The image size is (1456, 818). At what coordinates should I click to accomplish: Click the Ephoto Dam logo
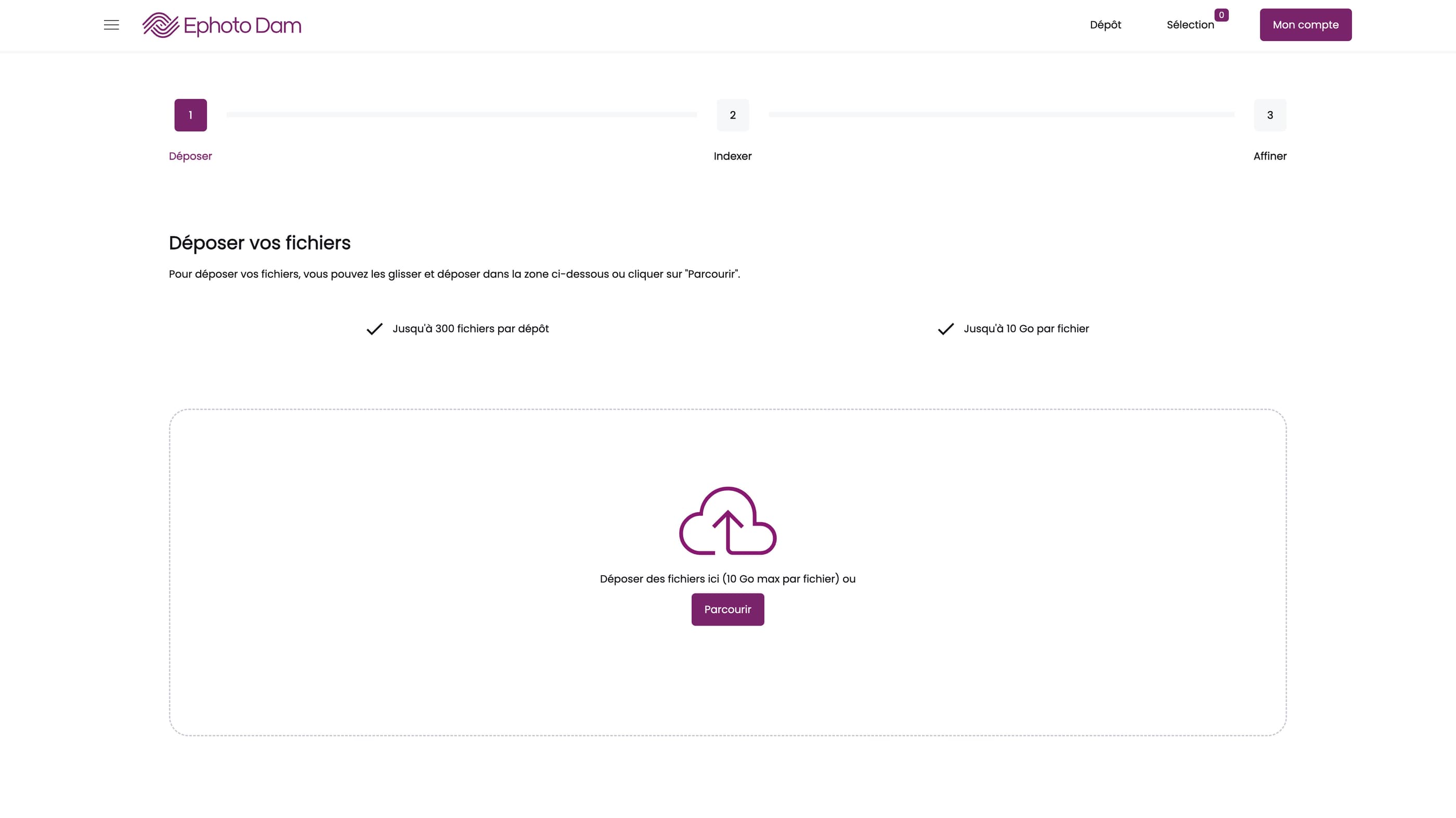coord(222,25)
